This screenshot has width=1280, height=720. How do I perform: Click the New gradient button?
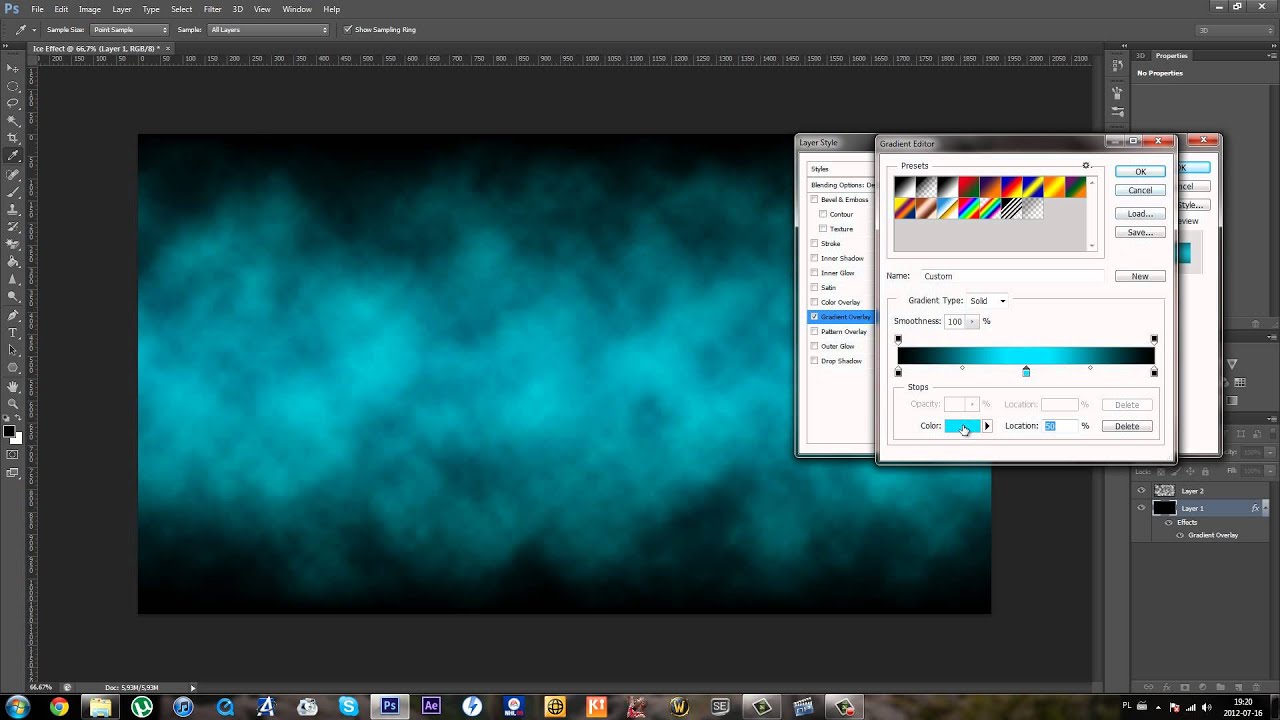1140,276
